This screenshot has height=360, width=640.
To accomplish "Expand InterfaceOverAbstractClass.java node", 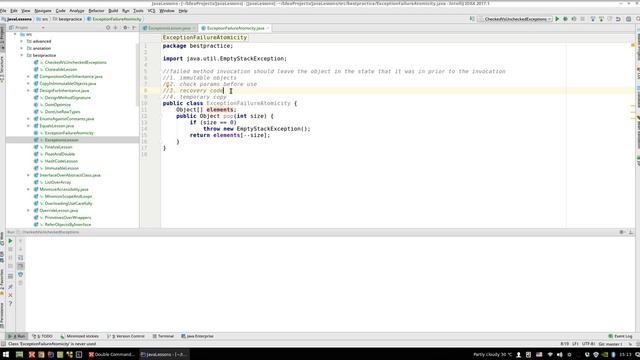I will (28, 175).
